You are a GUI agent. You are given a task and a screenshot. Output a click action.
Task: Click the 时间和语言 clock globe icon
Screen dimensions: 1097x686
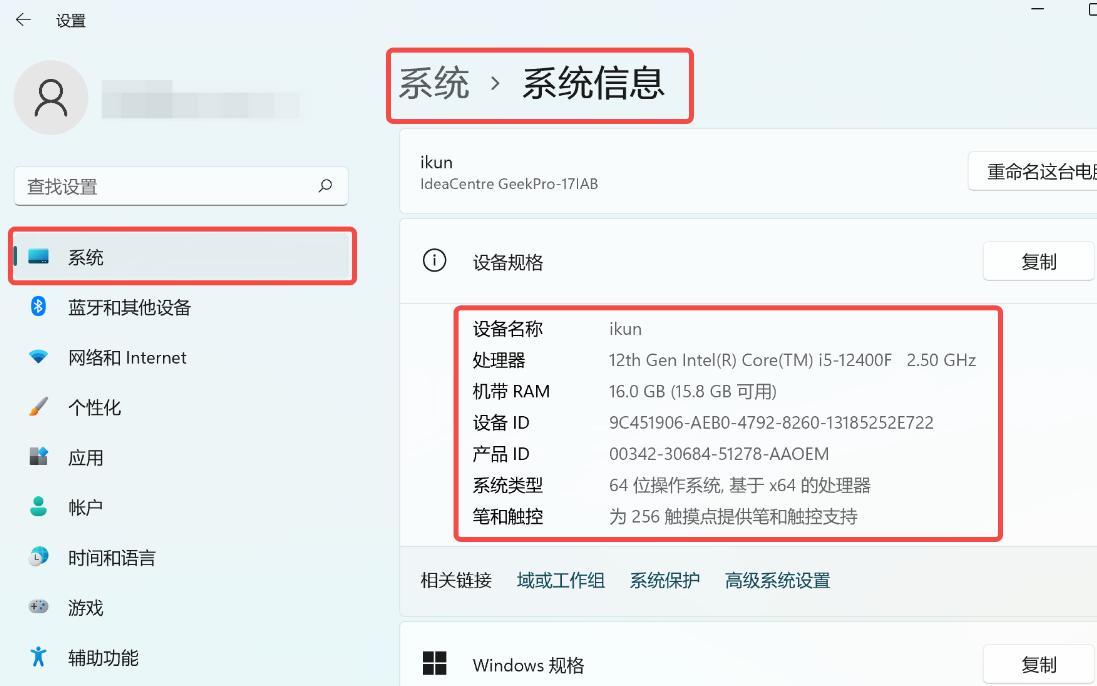[x=38, y=557]
